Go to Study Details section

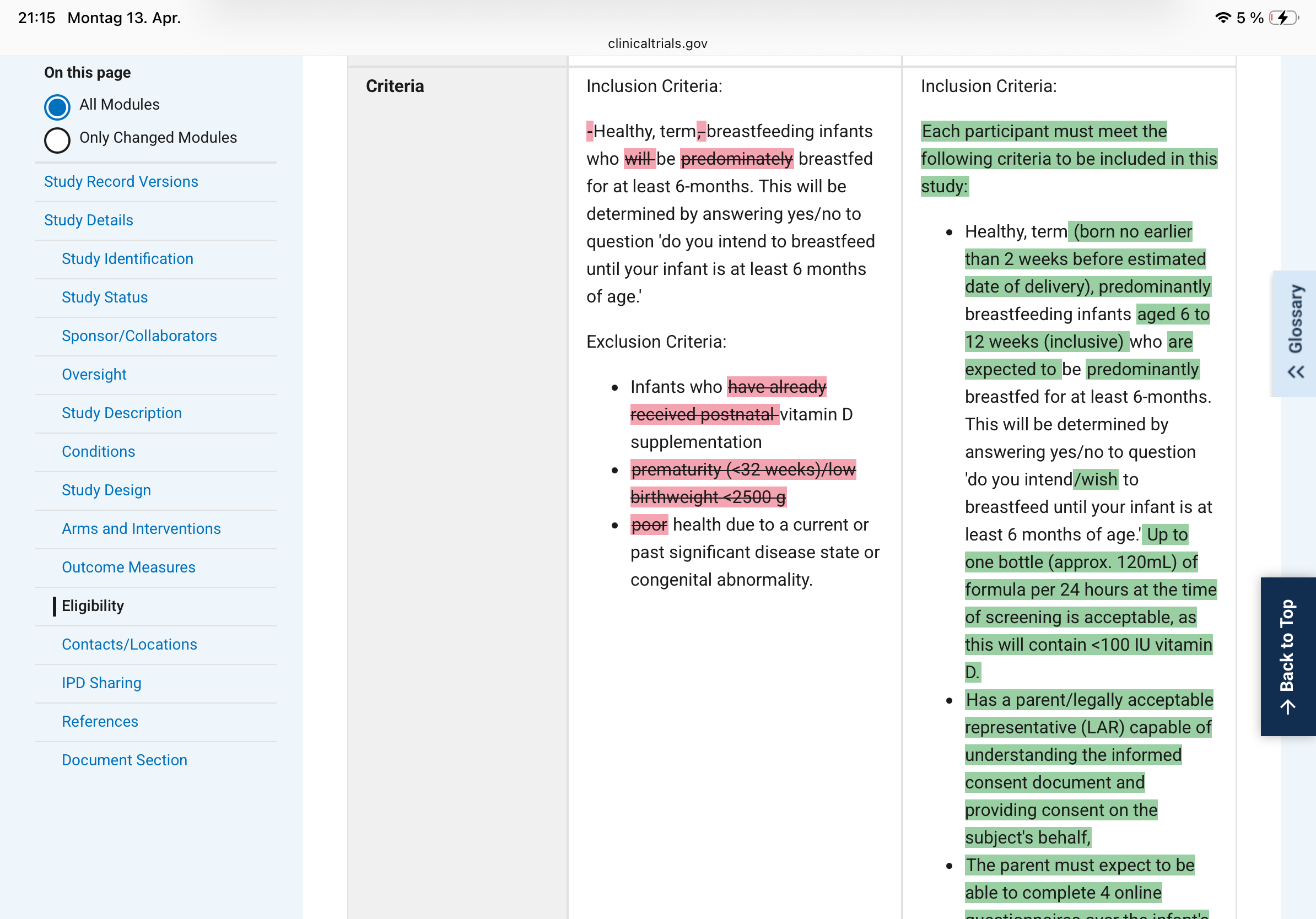88,220
